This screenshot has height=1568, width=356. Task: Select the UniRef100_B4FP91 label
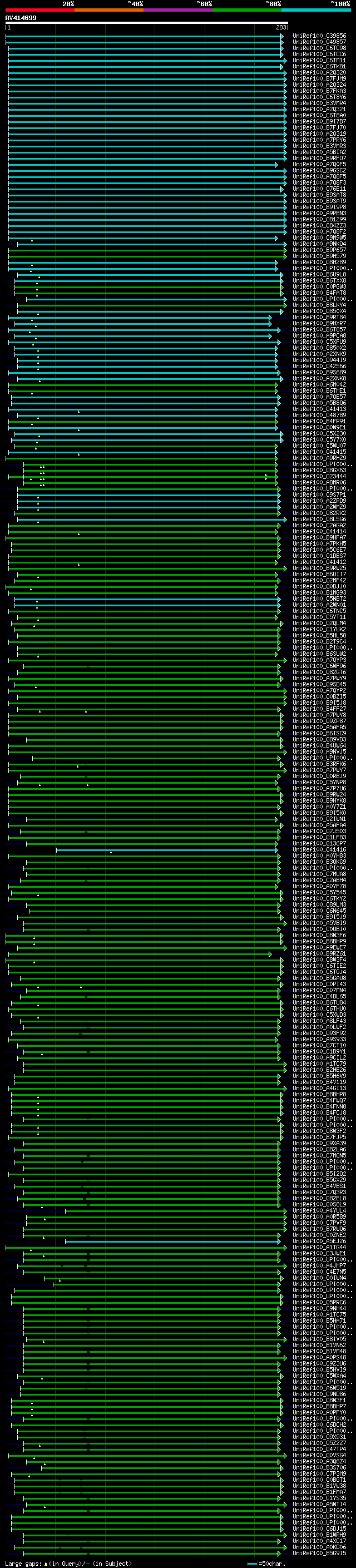point(319,421)
